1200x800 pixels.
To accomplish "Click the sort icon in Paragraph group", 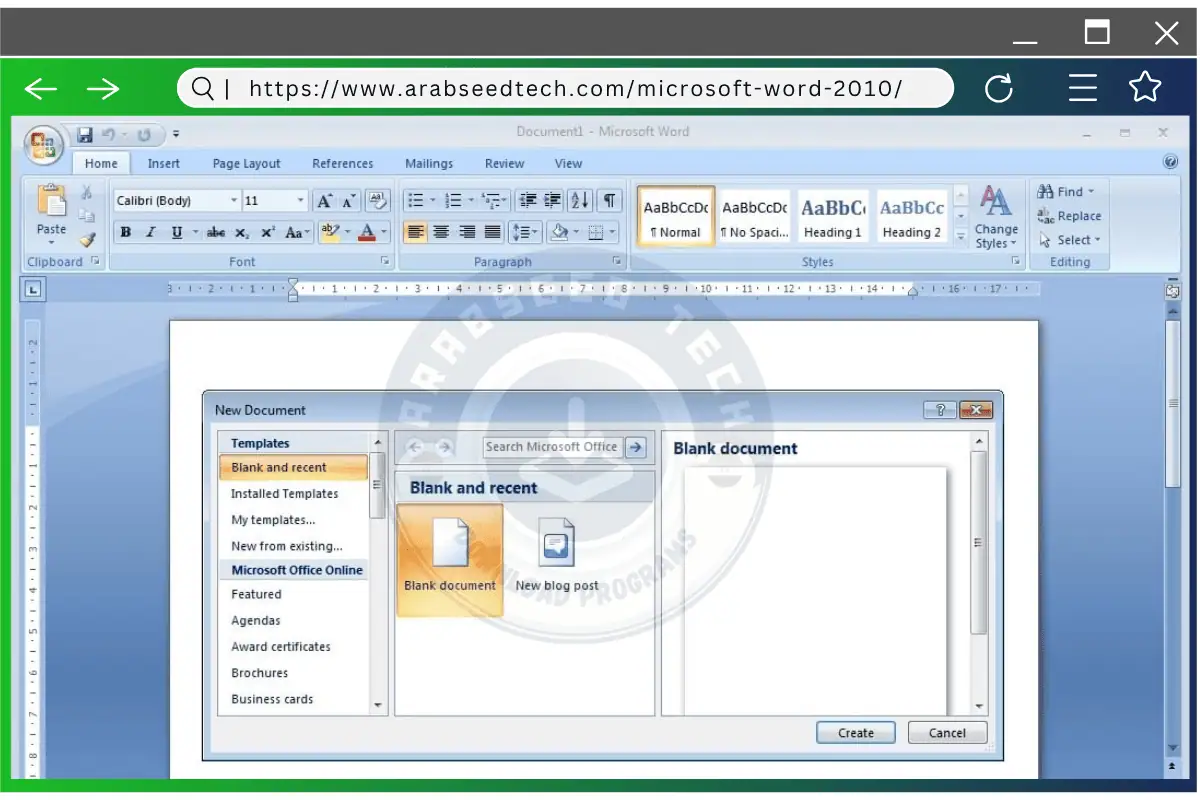I will pyautogui.click(x=580, y=200).
